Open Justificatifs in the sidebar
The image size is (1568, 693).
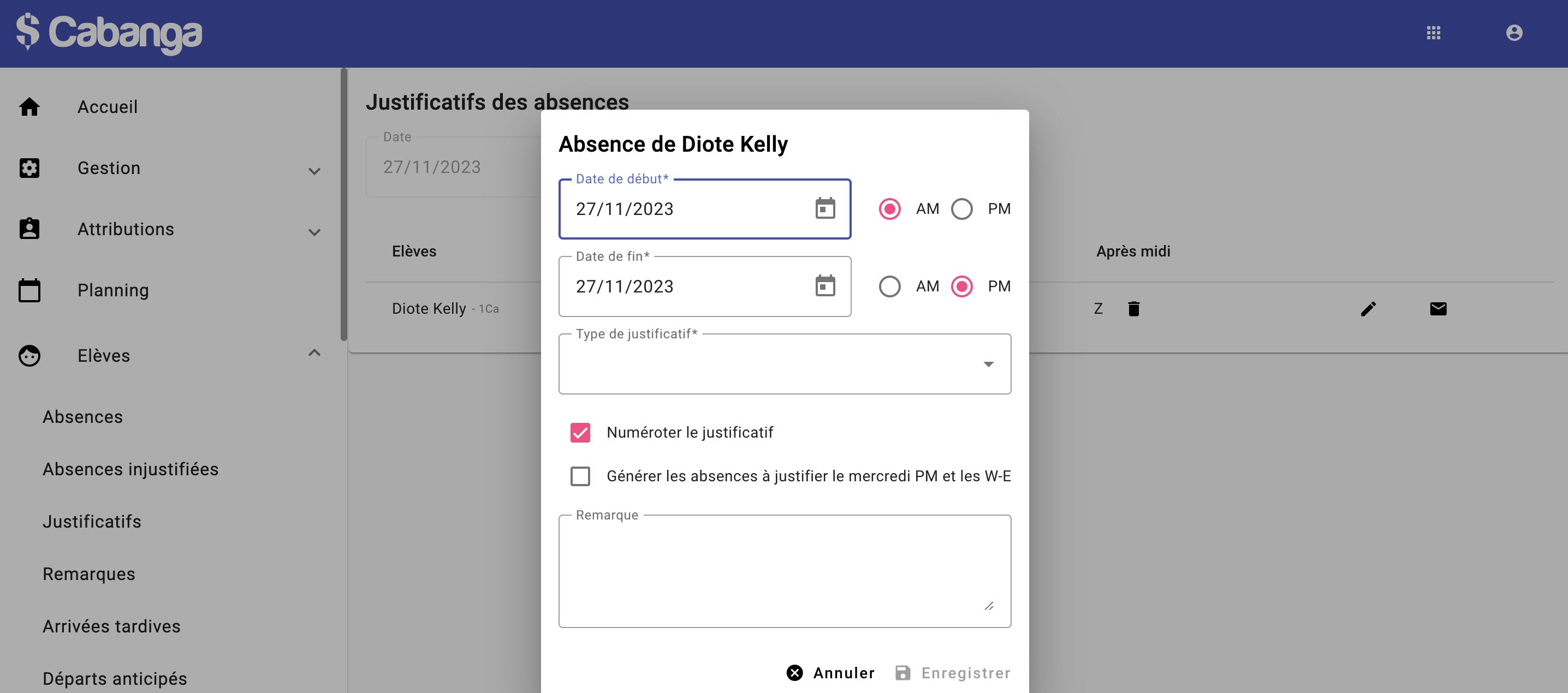[x=92, y=522]
